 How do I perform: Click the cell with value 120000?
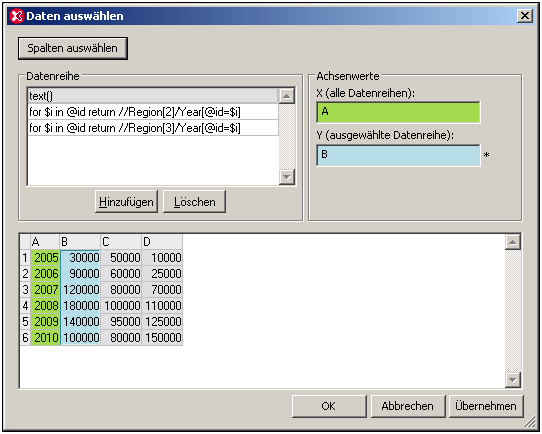point(80,290)
